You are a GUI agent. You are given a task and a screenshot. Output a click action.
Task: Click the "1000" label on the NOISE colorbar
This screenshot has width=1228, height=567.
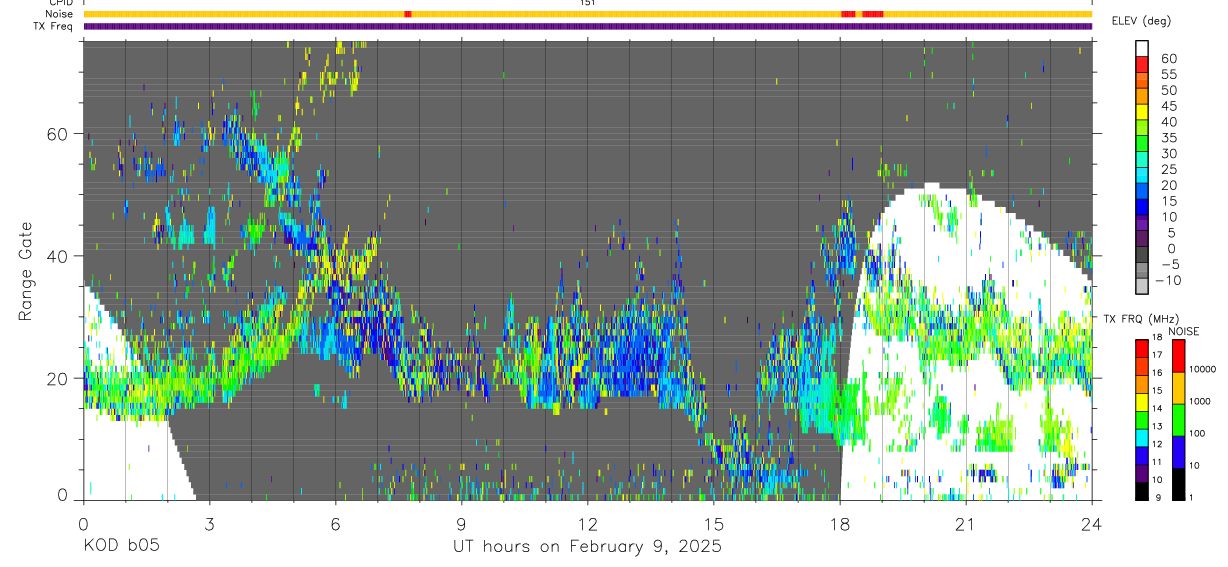[1202, 402]
